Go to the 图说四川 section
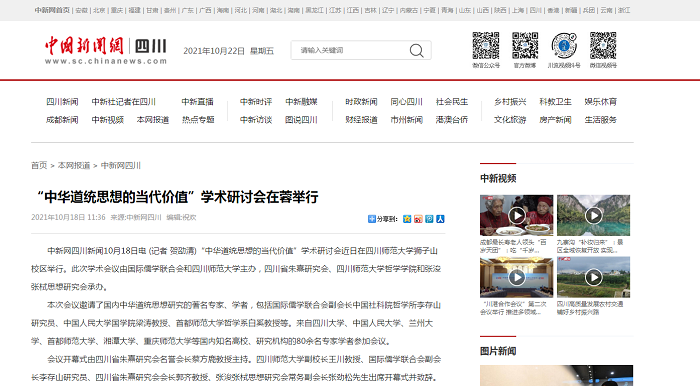This screenshot has width=700, height=386. [x=301, y=120]
